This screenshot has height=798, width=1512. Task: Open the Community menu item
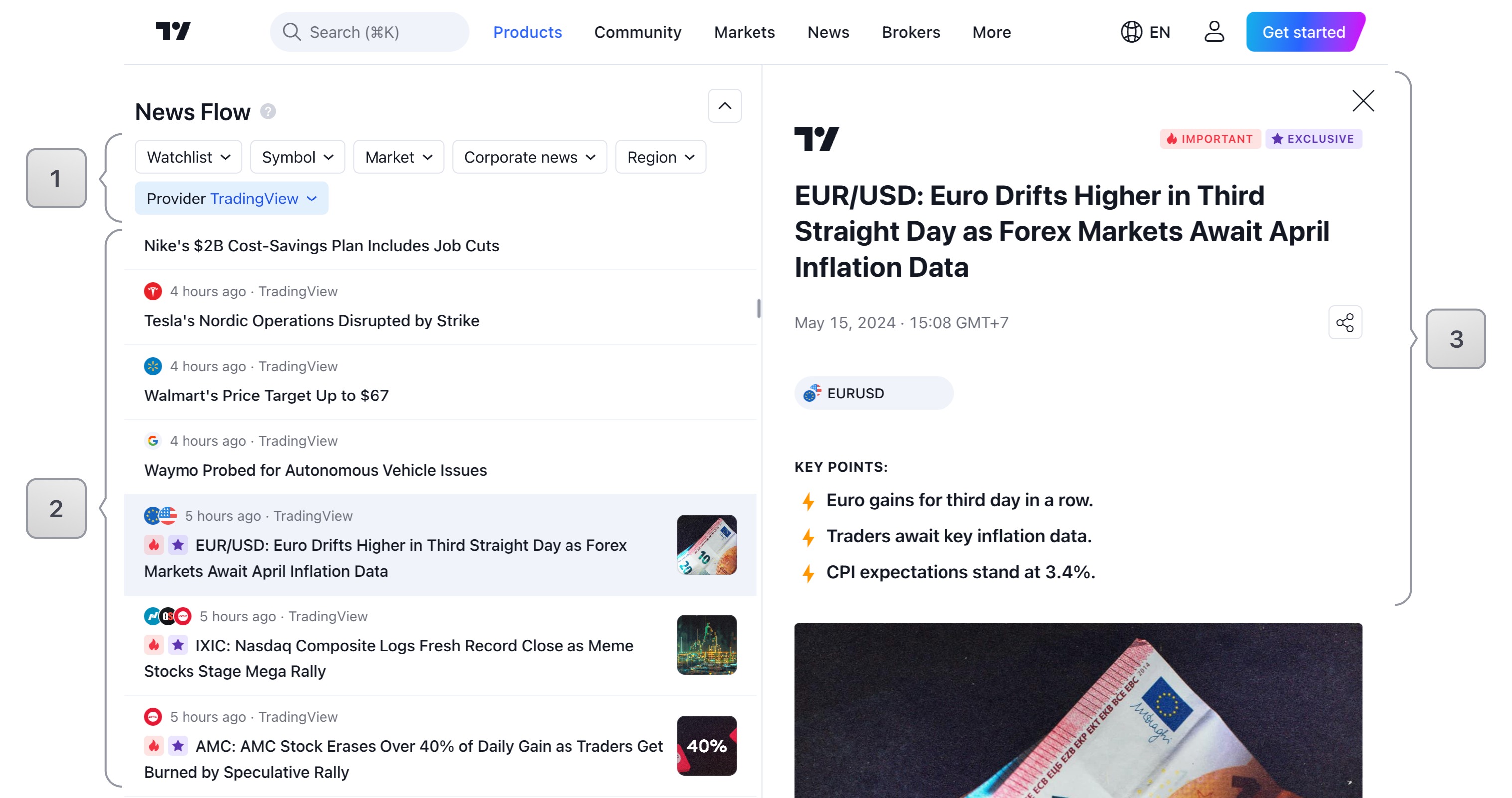(x=637, y=32)
